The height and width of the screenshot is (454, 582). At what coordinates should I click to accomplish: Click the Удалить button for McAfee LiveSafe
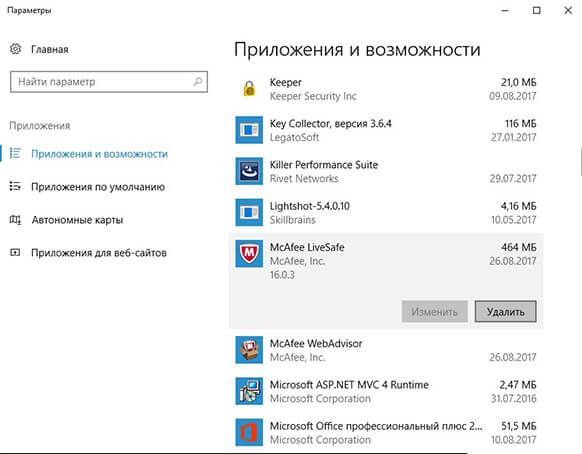[x=506, y=311]
